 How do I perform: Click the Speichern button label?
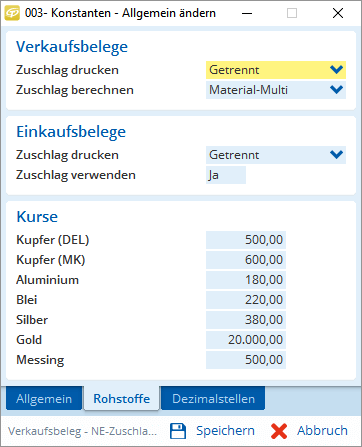(x=225, y=431)
